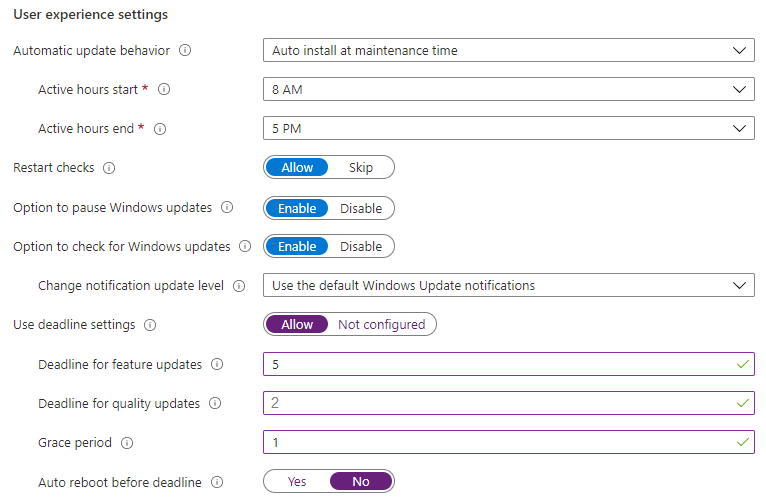Disable option to check for Windows updates
This screenshot has width=766, height=500.
coord(361,246)
